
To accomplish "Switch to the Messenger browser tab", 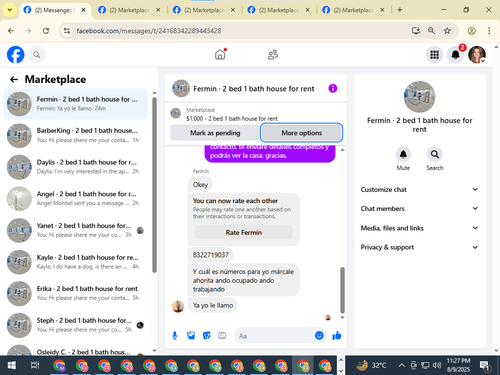I will [x=55, y=10].
